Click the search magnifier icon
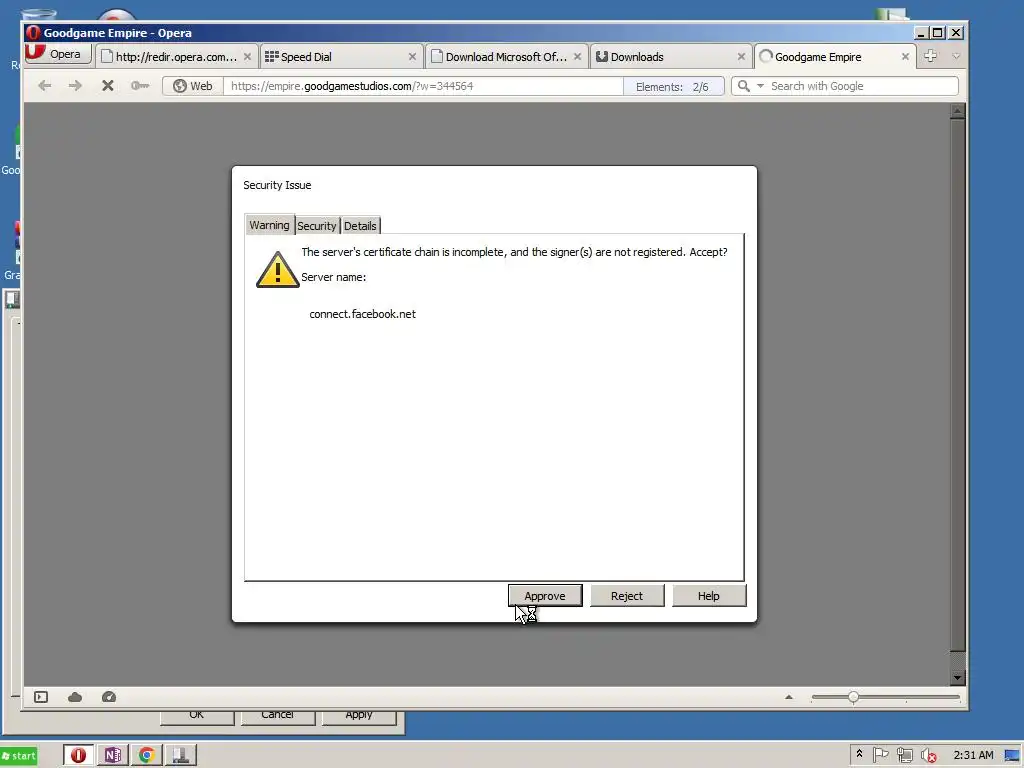Screen dimensions: 1024x768 coord(743,86)
